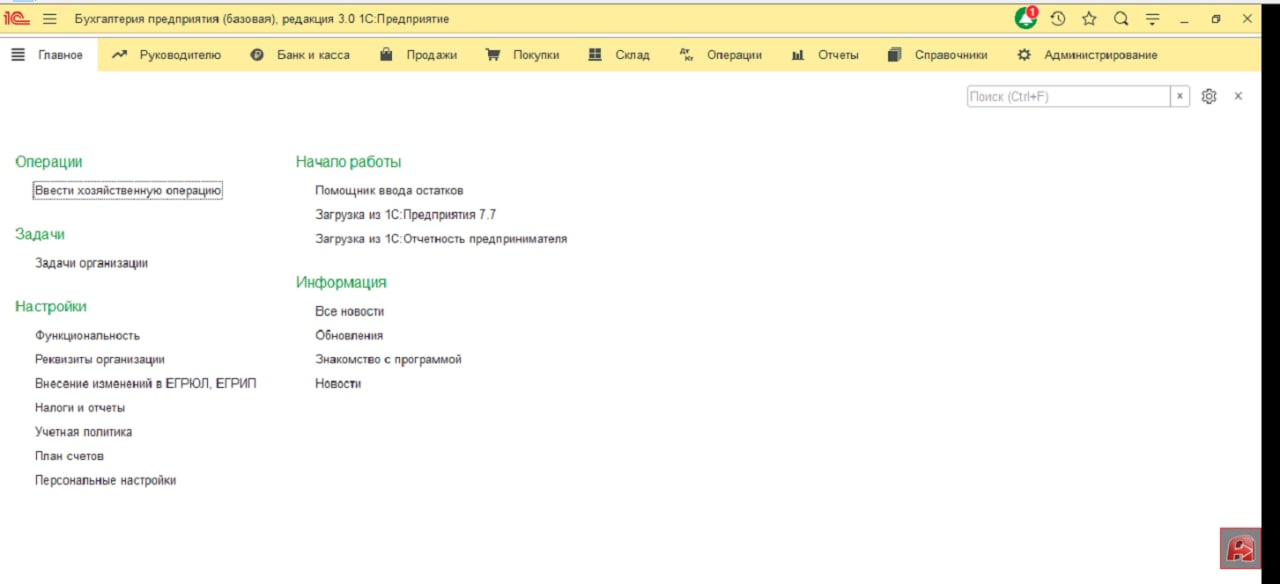Click the sections panel lines icon by Главное

click(x=18, y=55)
